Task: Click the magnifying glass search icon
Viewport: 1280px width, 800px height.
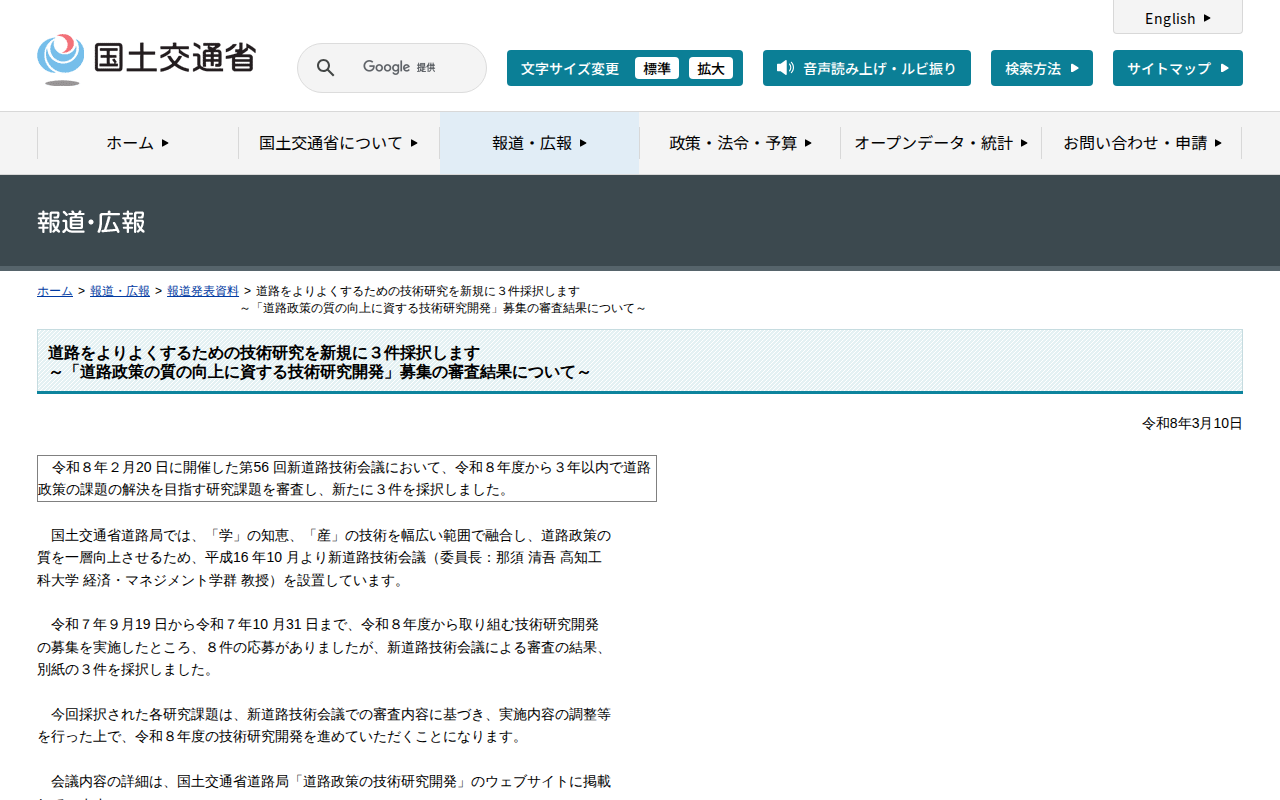Action: tap(325, 68)
